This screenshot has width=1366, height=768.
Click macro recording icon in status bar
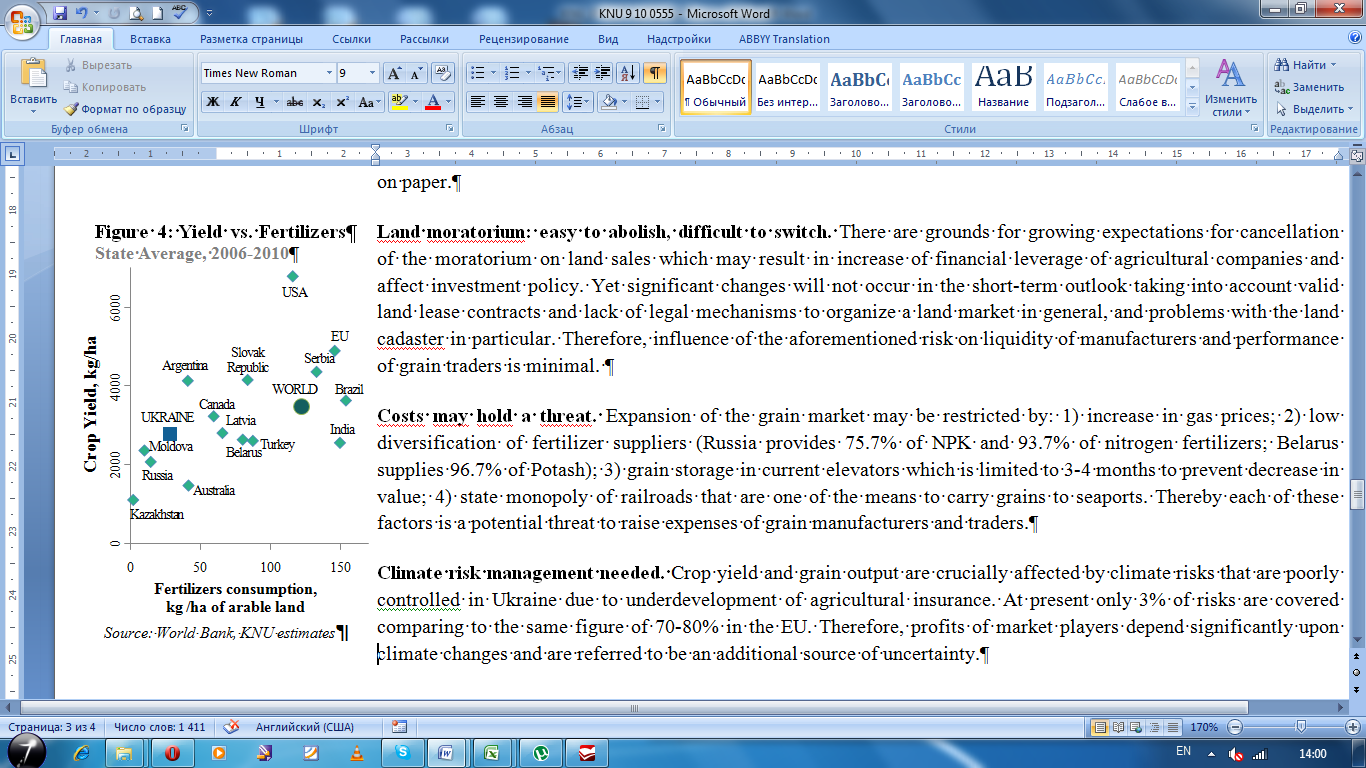(x=400, y=727)
